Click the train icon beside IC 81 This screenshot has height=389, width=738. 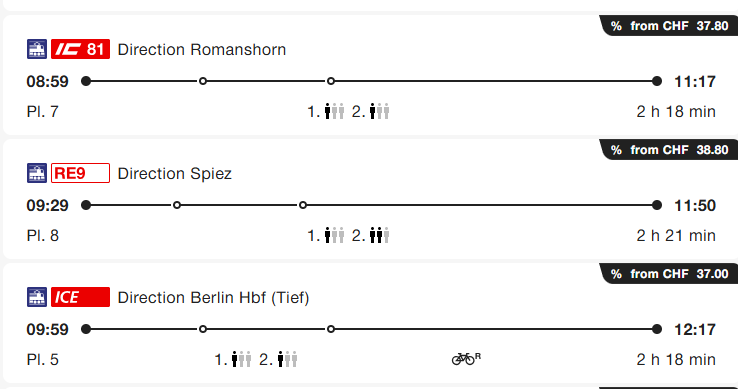pyautogui.click(x=37, y=49)
